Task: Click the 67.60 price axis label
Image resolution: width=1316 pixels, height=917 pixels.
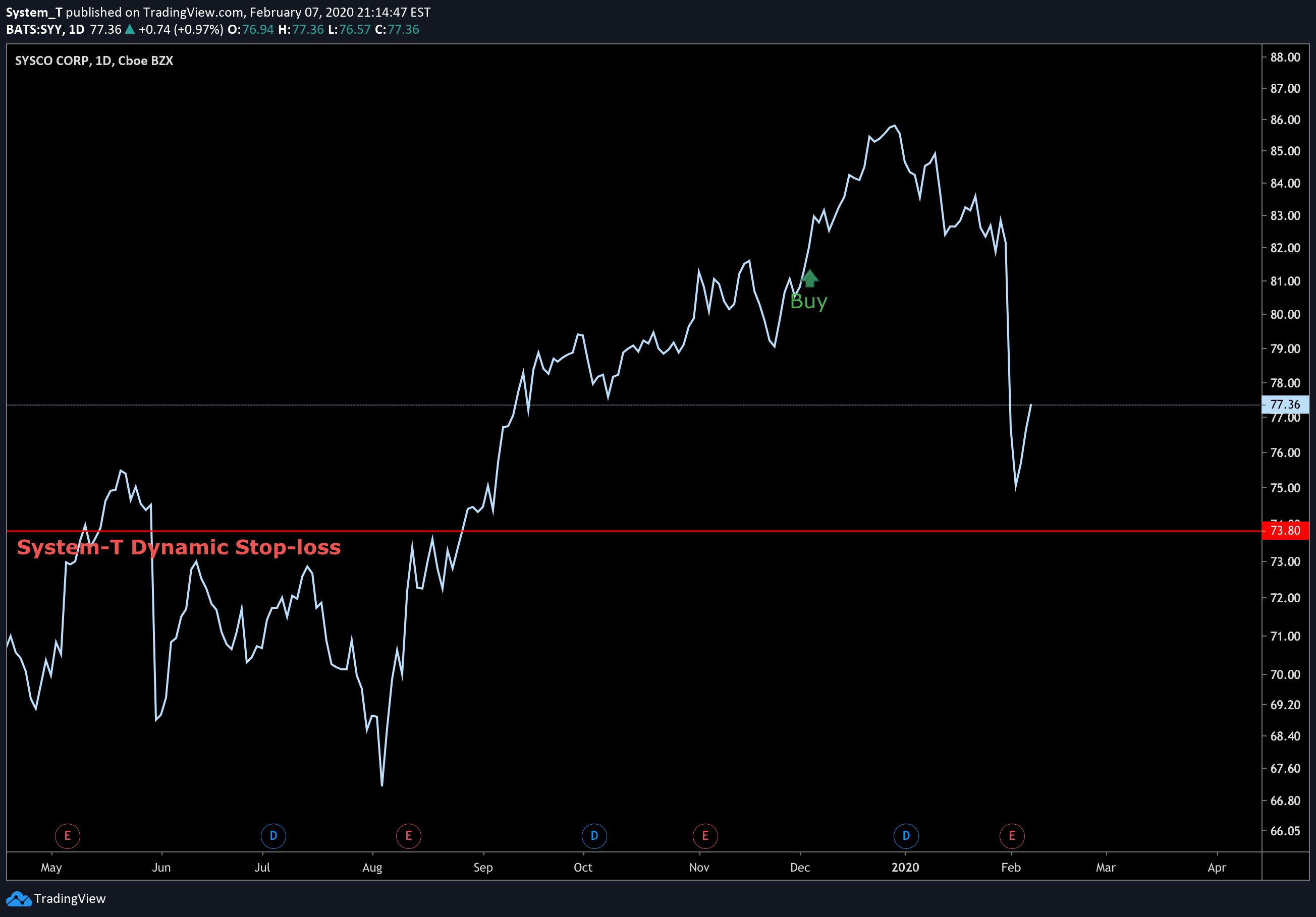Action: point(1285,768)
